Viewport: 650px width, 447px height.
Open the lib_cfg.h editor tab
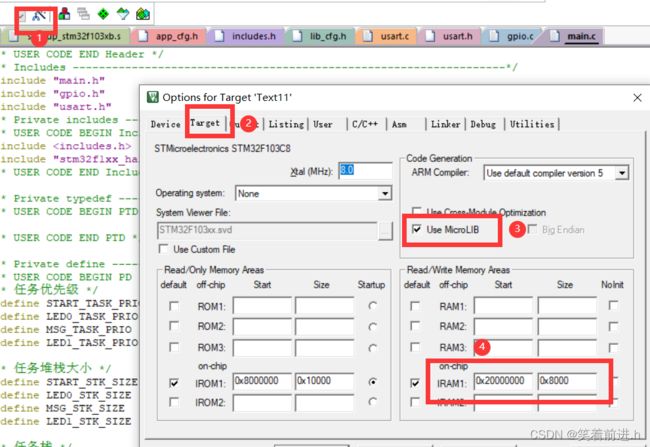(320, 36)
